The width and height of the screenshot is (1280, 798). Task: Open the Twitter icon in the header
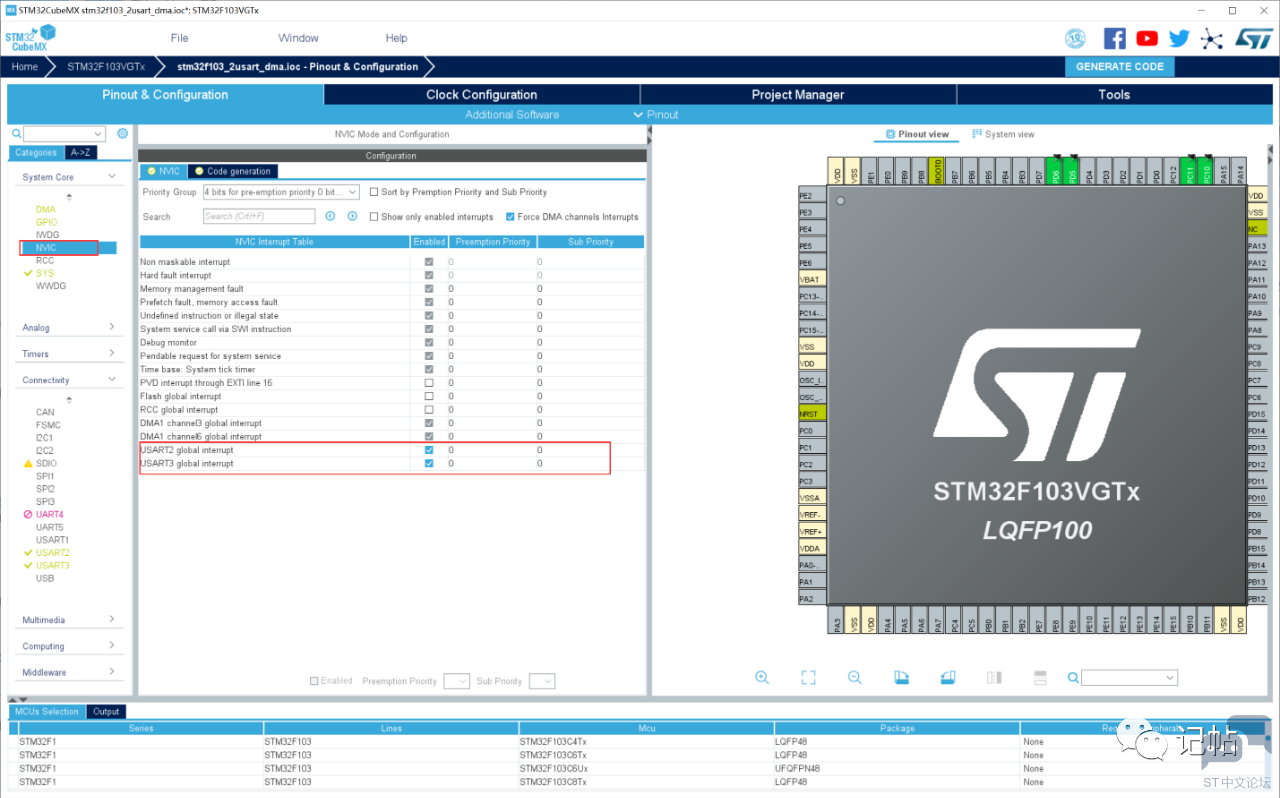coord(1179,38)
